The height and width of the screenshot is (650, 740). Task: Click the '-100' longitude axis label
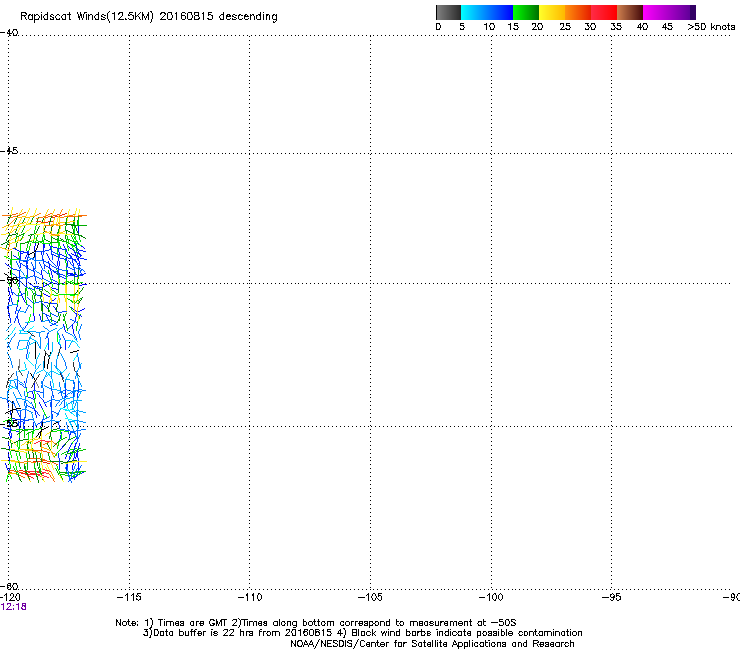(491, 598)
